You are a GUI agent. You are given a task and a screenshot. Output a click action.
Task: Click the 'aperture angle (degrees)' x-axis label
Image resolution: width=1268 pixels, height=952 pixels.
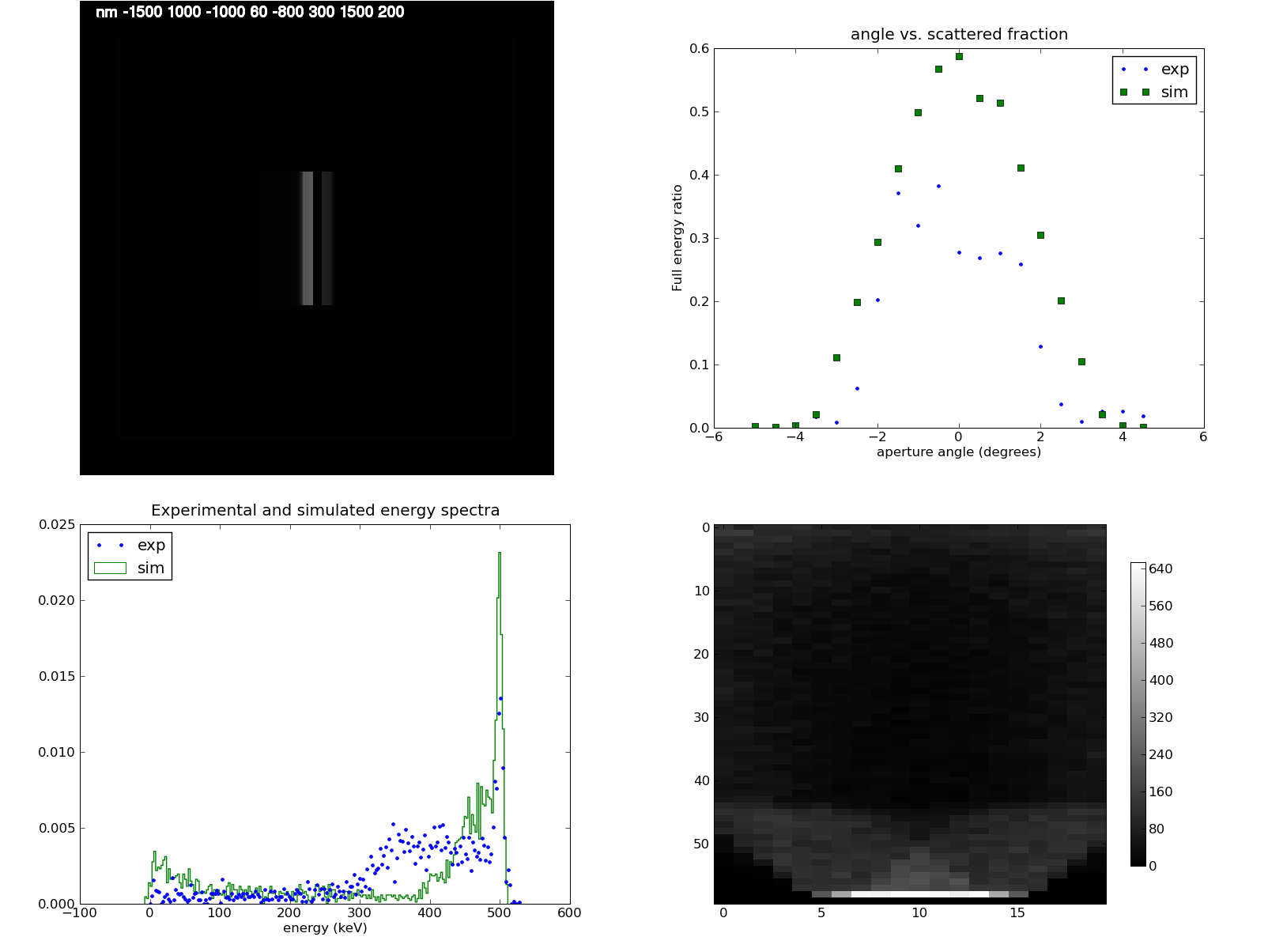pyautogui.click(x=959, y=452)
